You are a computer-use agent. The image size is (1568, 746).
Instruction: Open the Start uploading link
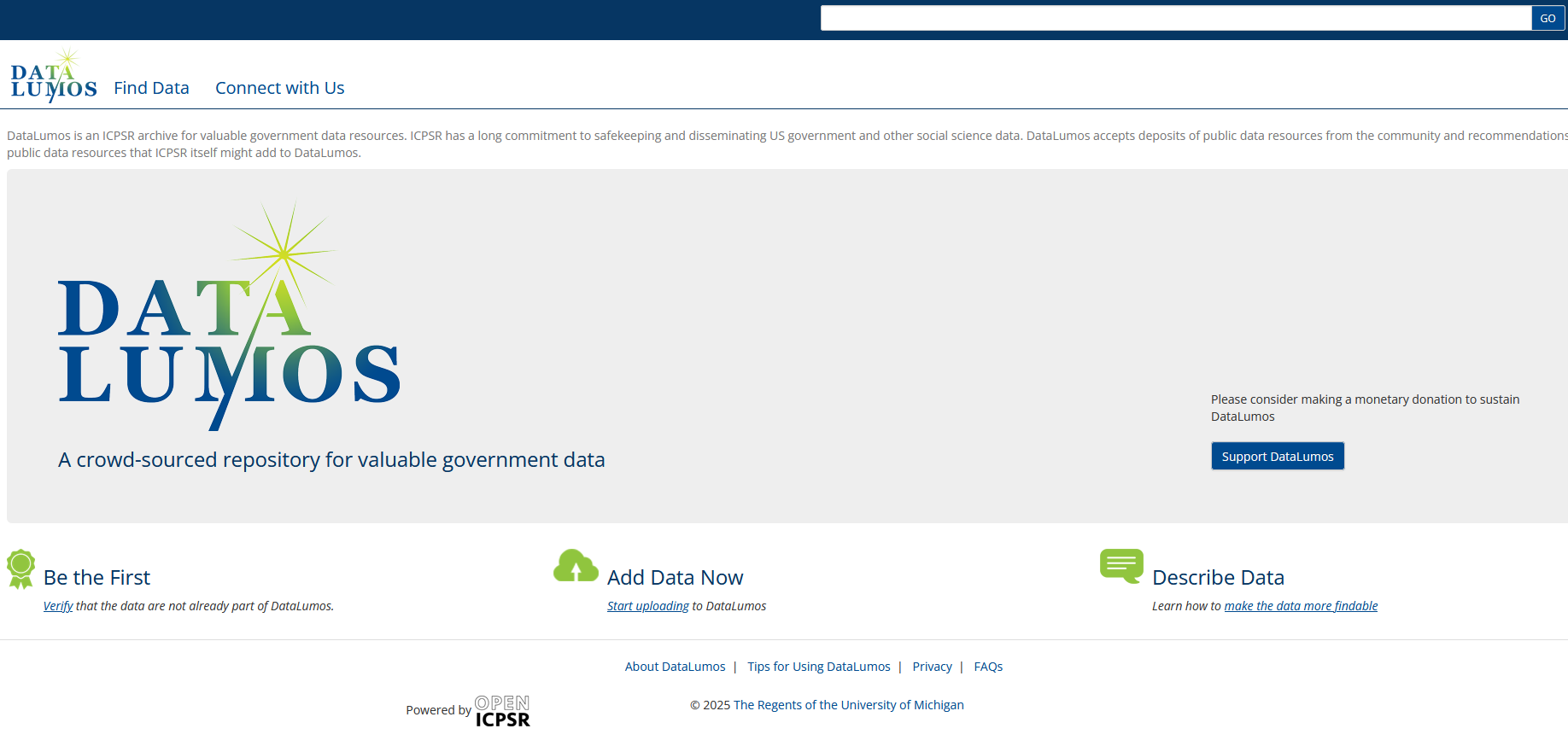click(647, 606)
